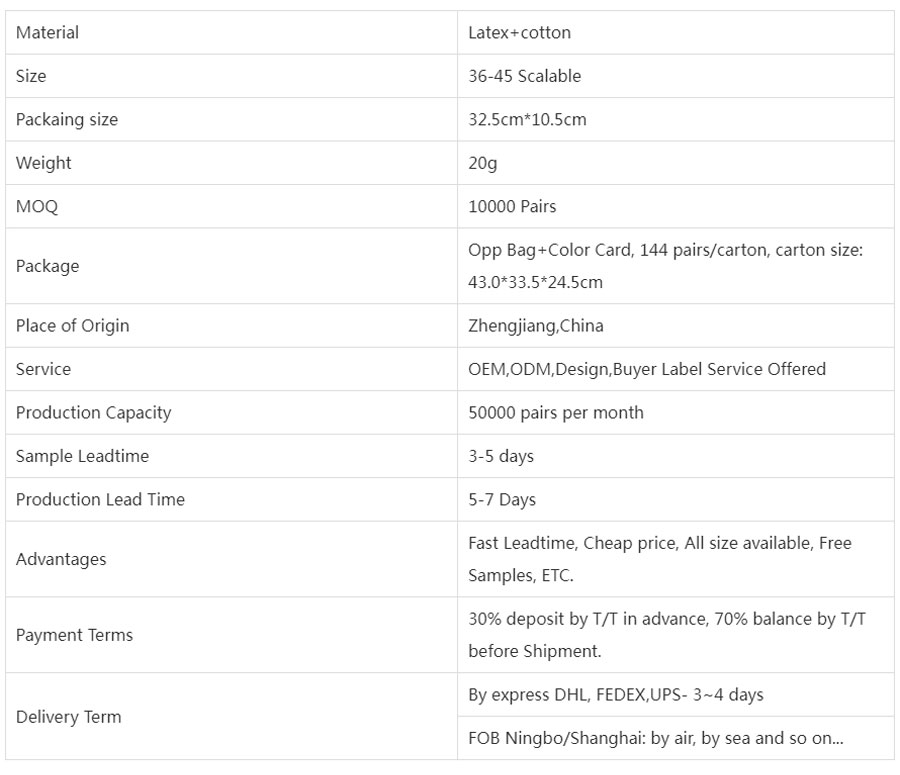The image size is (900, 775).
Task: Select the Service row label
Action: pyautogui.click(x=43, y=369)
